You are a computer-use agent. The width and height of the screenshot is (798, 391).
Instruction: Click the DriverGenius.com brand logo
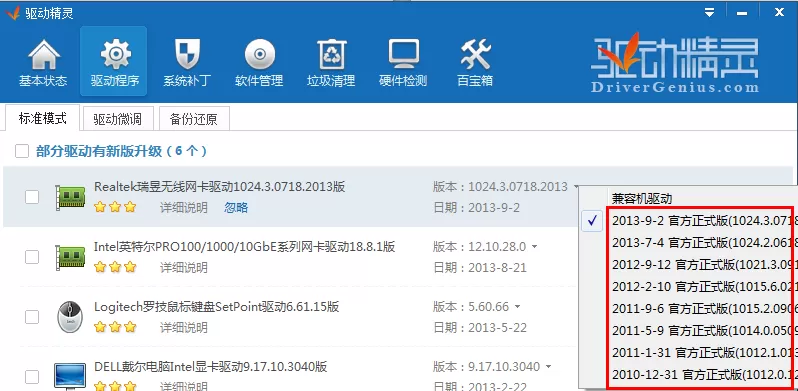[675, 63]
